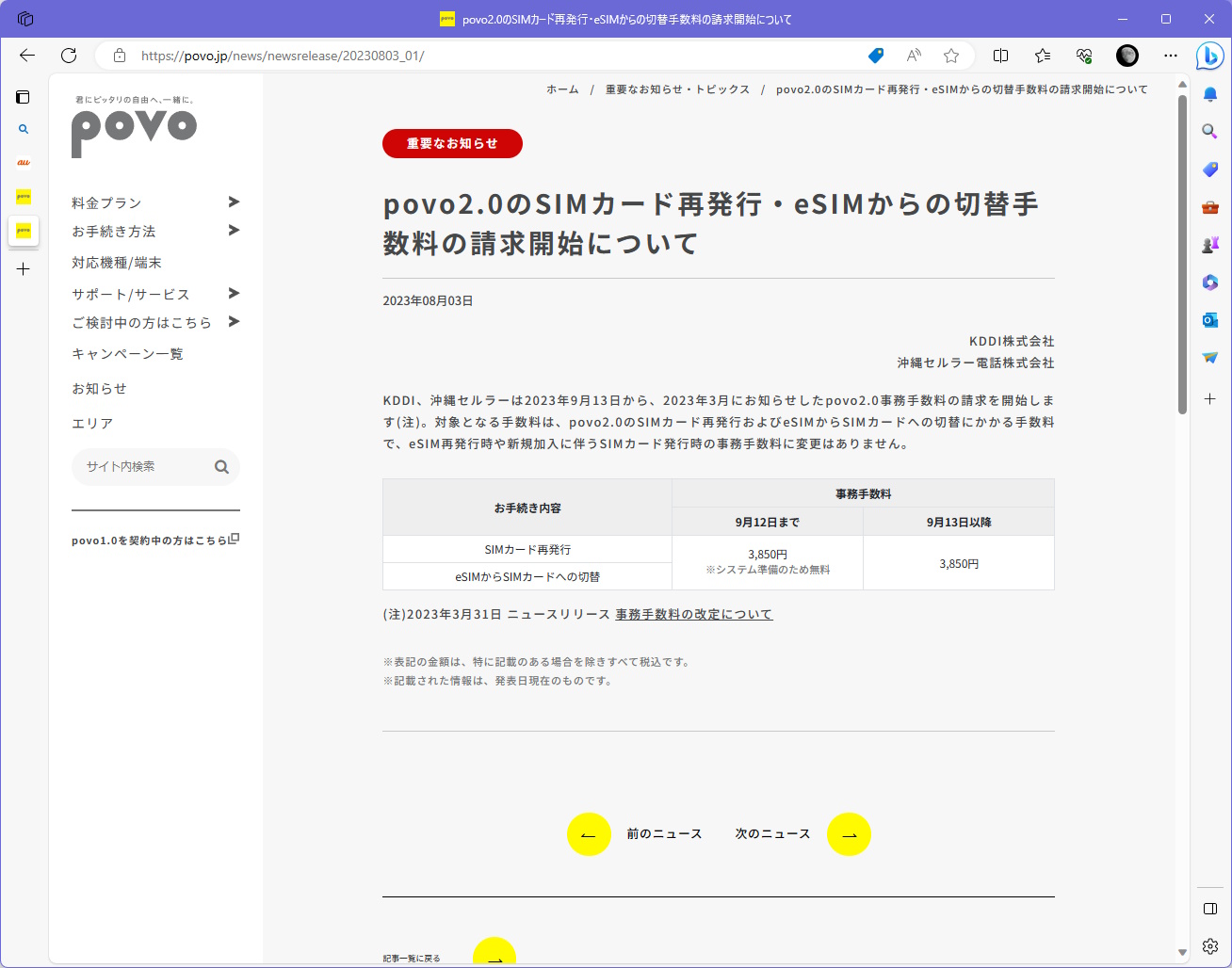
Task: Toggle the Edge sidebar panel visibility
Action: 1209,909
